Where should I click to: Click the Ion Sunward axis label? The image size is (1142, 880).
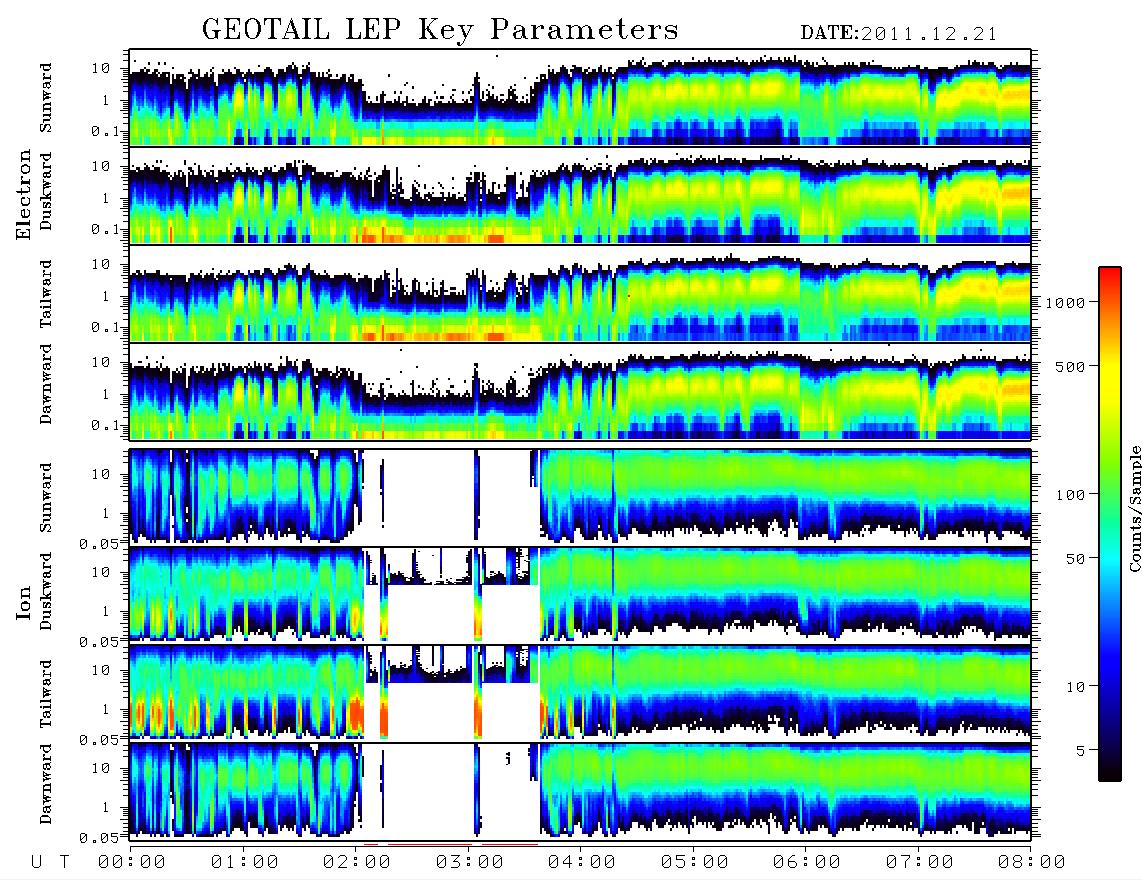pyautogui.click(x=46, y=497)
